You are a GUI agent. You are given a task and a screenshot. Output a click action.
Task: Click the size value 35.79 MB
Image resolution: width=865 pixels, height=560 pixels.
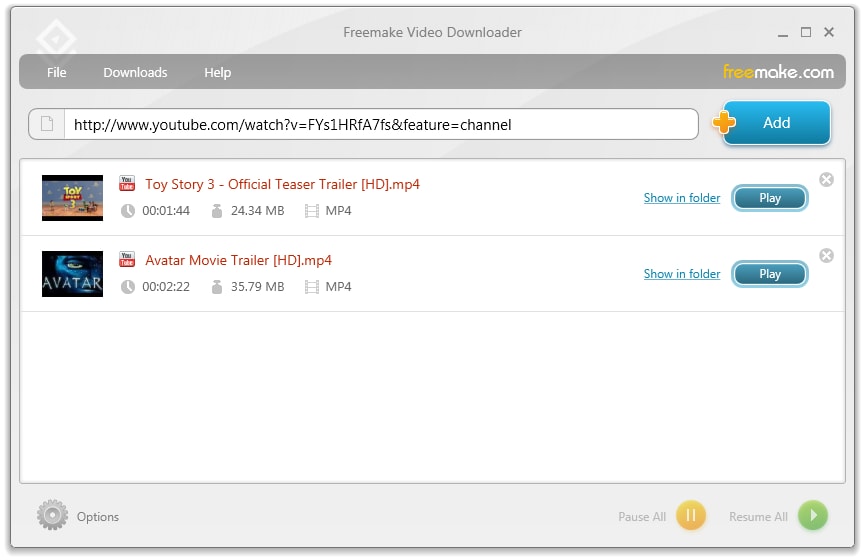pyautogui.click(x=258, y=287)
